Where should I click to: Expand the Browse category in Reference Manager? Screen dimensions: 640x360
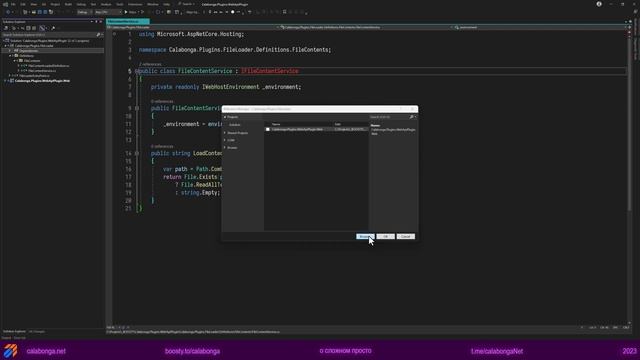(224, 148)
